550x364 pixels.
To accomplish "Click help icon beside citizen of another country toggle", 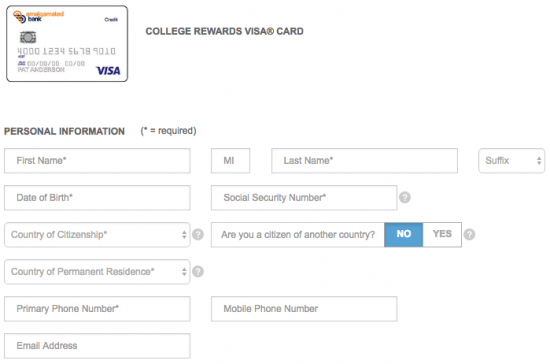I will (x=469, y=234).
